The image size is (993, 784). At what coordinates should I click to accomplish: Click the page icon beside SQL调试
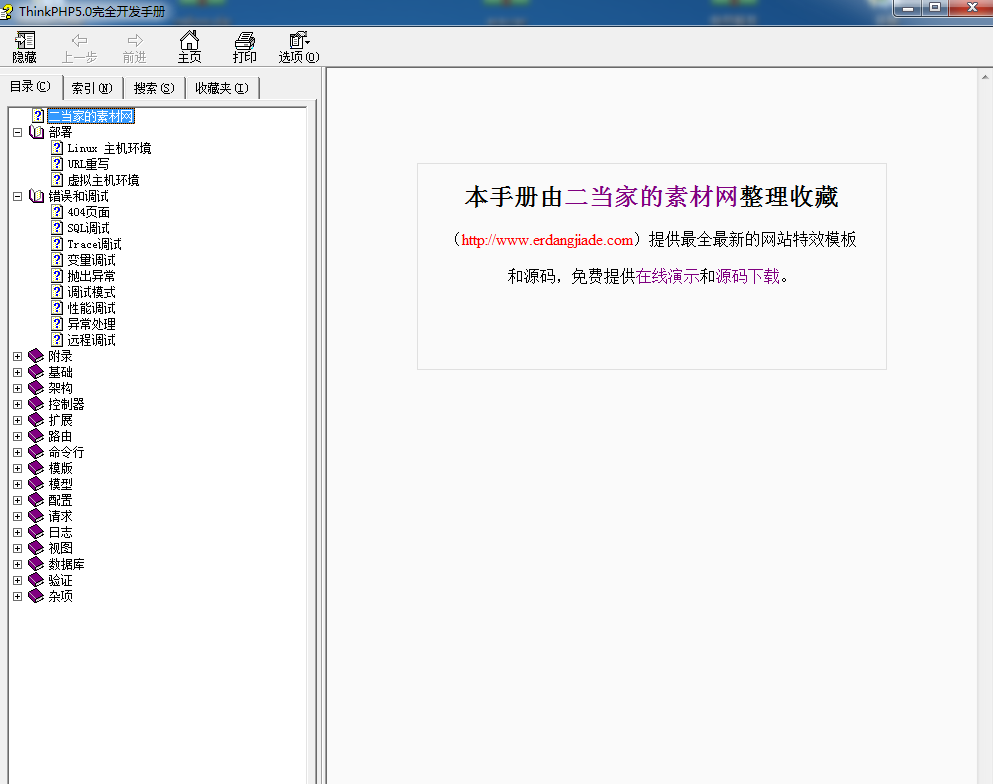point(57,228)
